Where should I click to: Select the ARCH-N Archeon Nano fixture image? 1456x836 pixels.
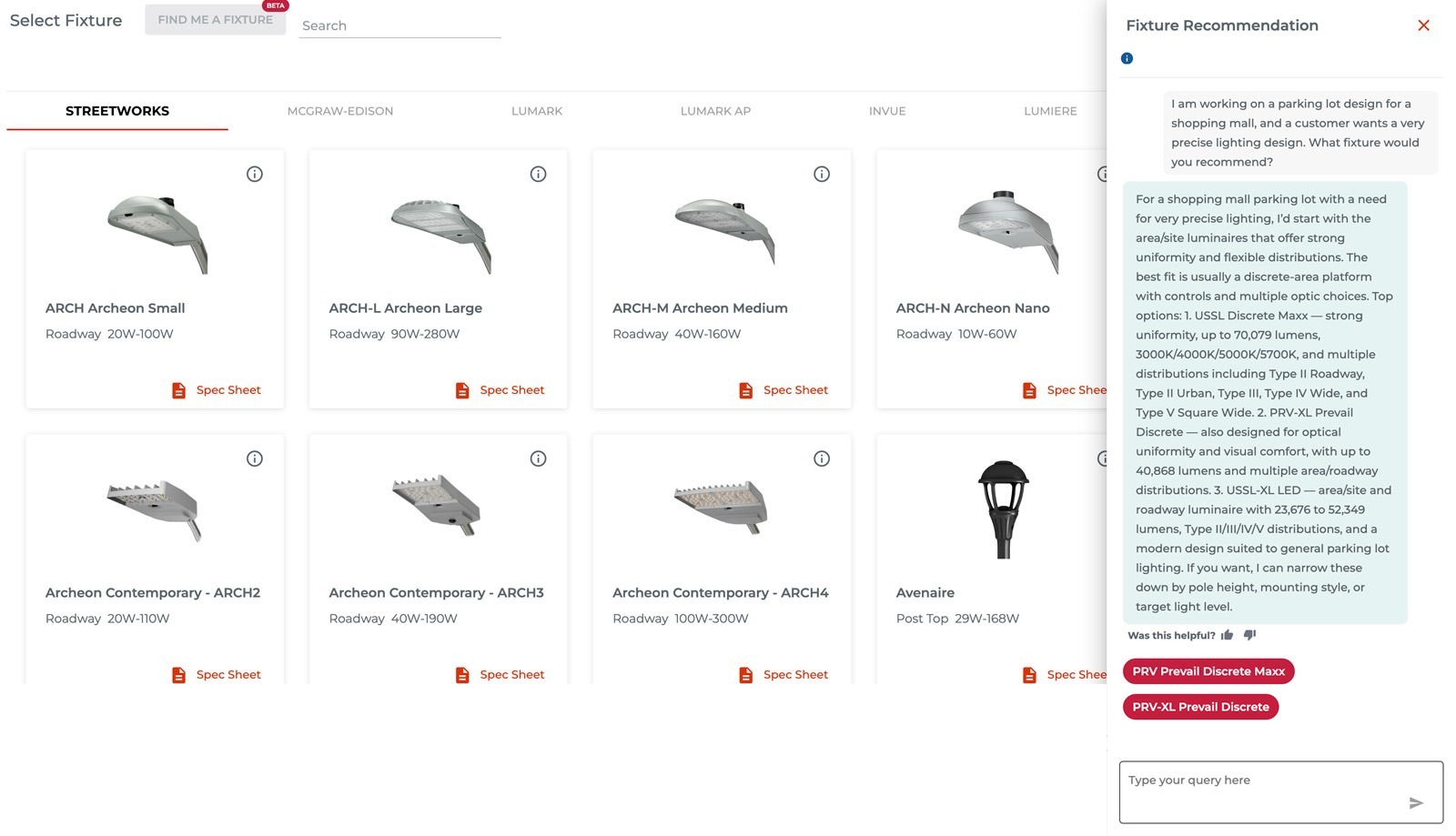(x=1008, y=231)
